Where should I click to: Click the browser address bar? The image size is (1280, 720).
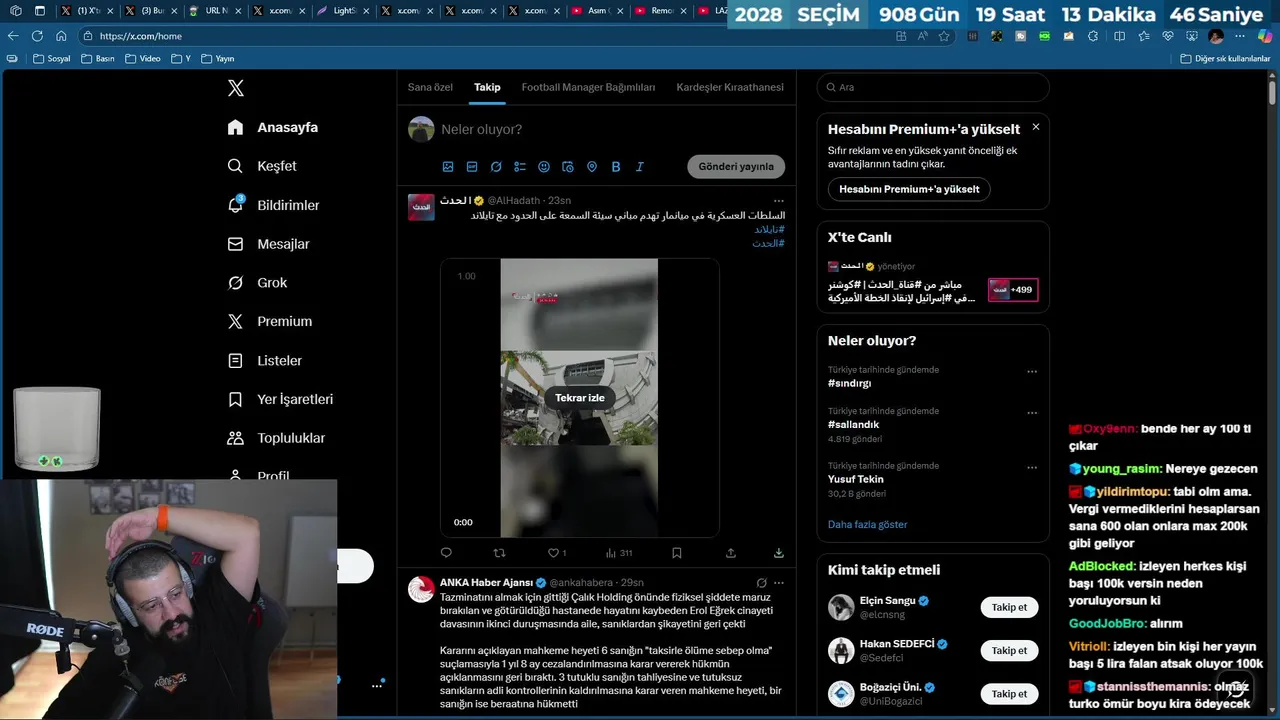(x=490, y=36)
